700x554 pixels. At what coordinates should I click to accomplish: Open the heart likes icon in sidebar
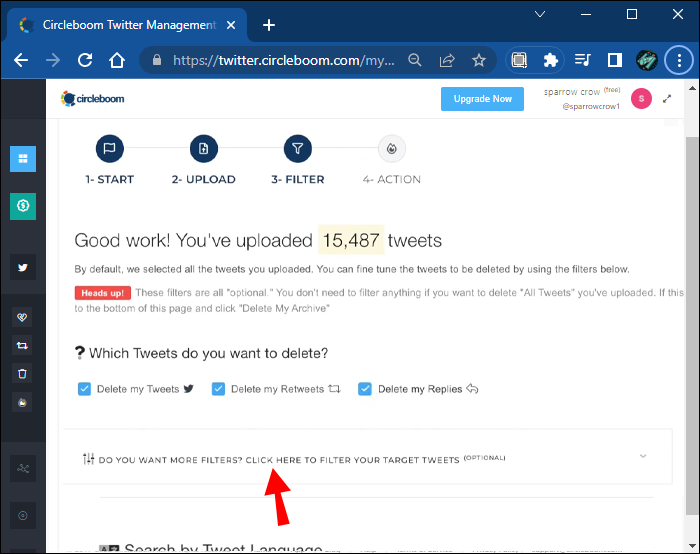(x=22, y=317)
